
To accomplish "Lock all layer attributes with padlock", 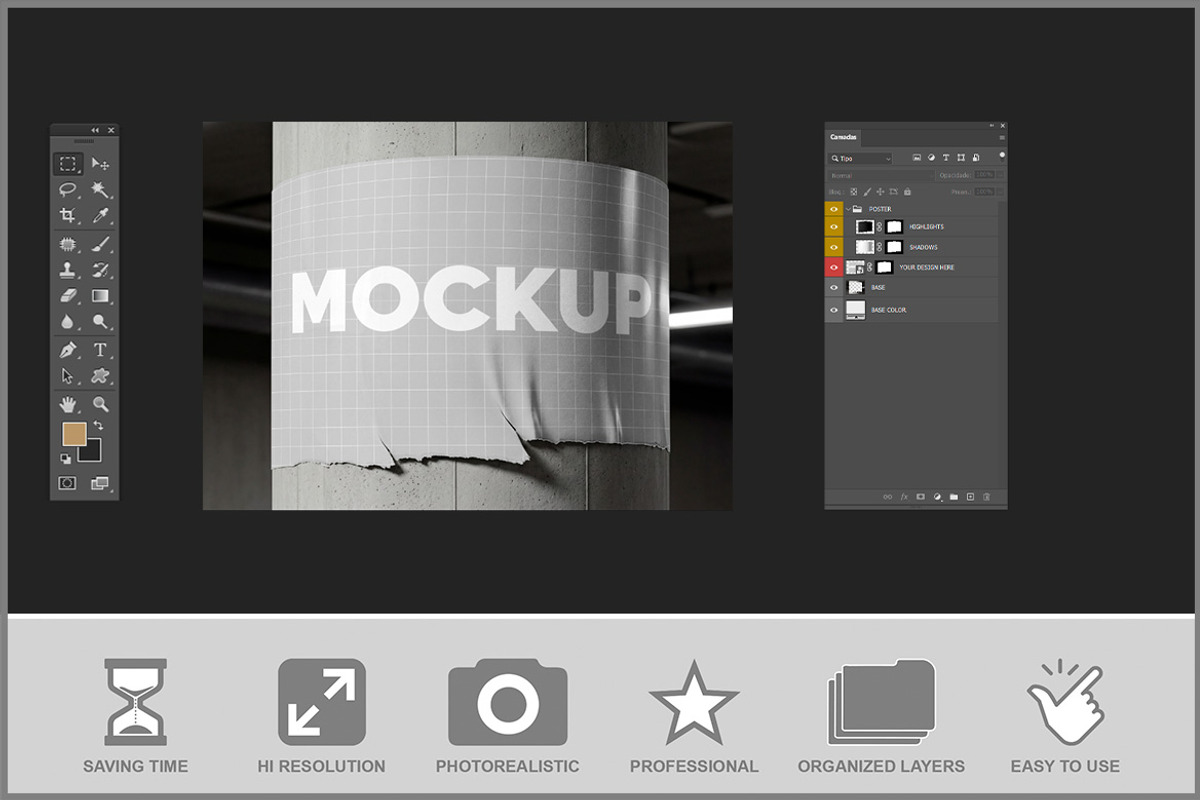I will pyautogui.click(x=907, y=191).
